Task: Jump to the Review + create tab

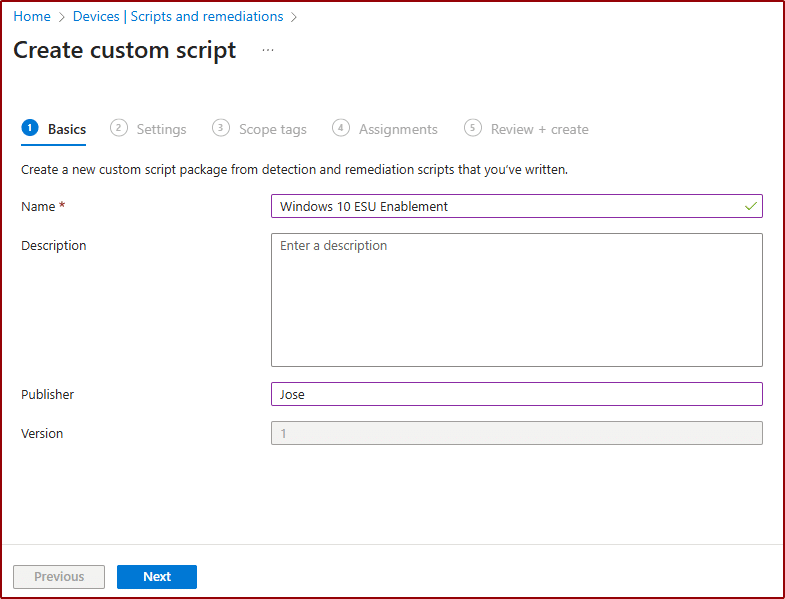Action: tap(539, 129)
